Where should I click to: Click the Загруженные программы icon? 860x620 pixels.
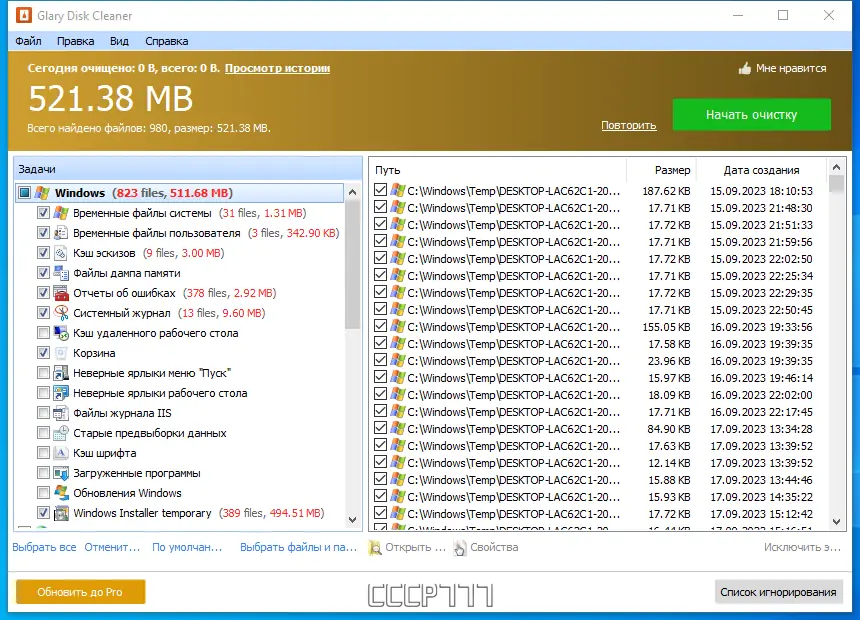pyautogui.click(x=61, y=473)
